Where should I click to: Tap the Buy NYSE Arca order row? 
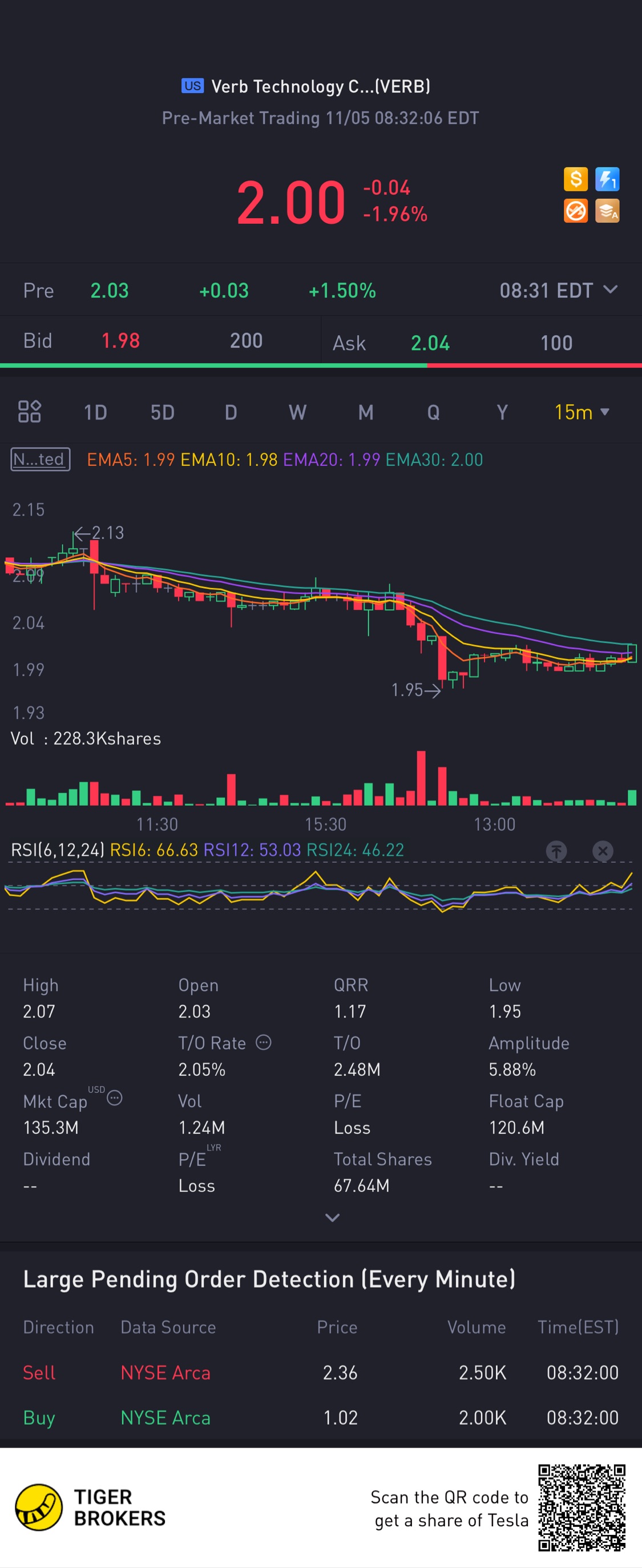tap(321, 1418)
